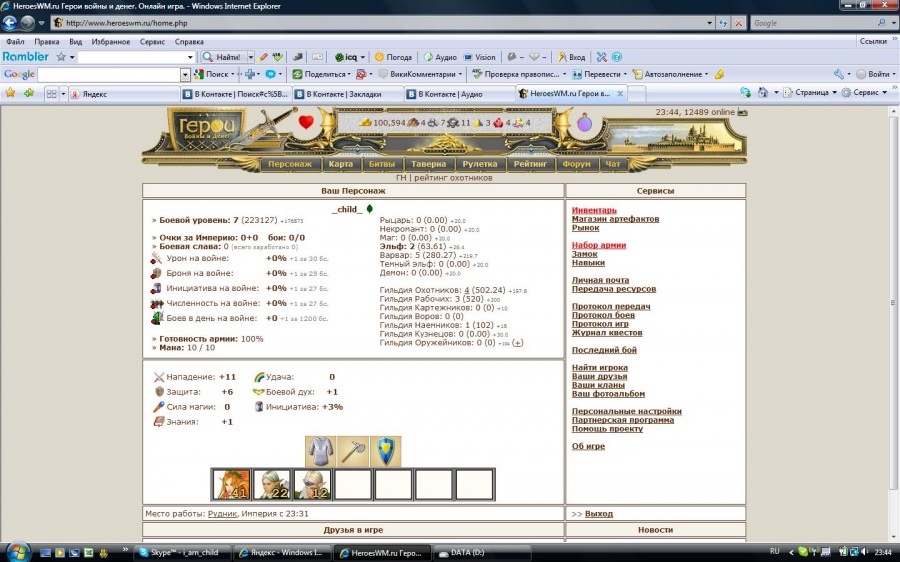
Task: Switch to В Контакте Закладки tab
Action: click(x=347, y=94)
